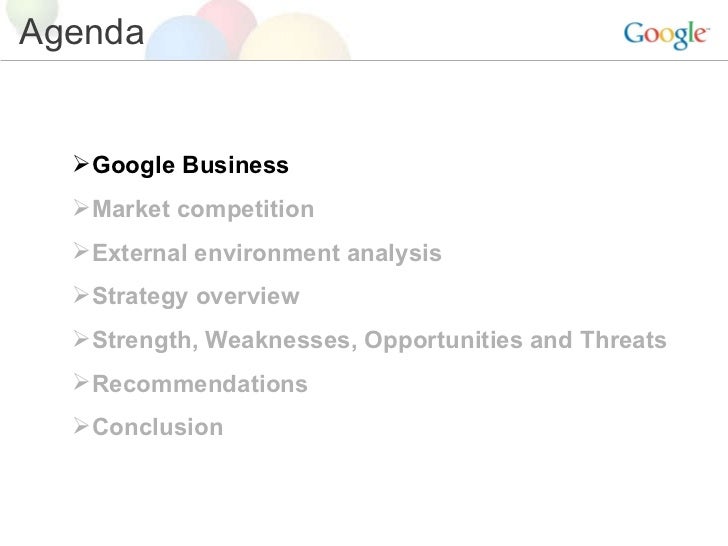The width and height of the screenshot is (728, 546).
Task: Click the yellow balloon in the header
Action: pyautogui.click(x=294, y=38)
